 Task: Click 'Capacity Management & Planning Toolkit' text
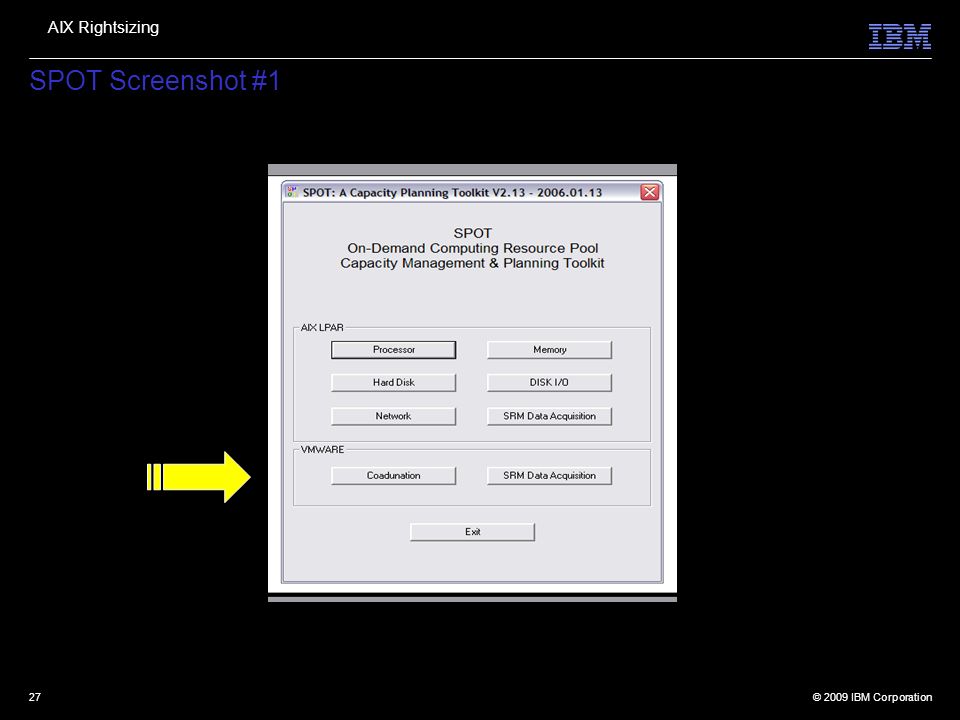click(473, 263)
